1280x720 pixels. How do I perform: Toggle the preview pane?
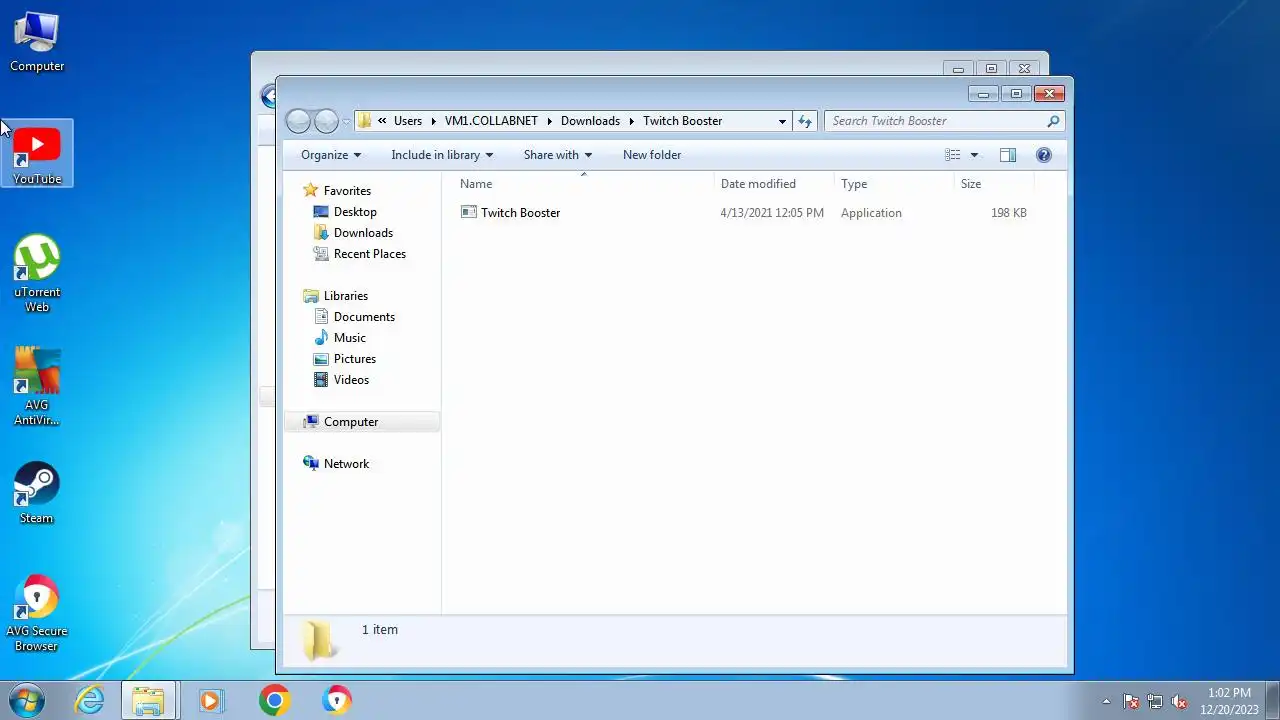click(x=1008, y=155)
